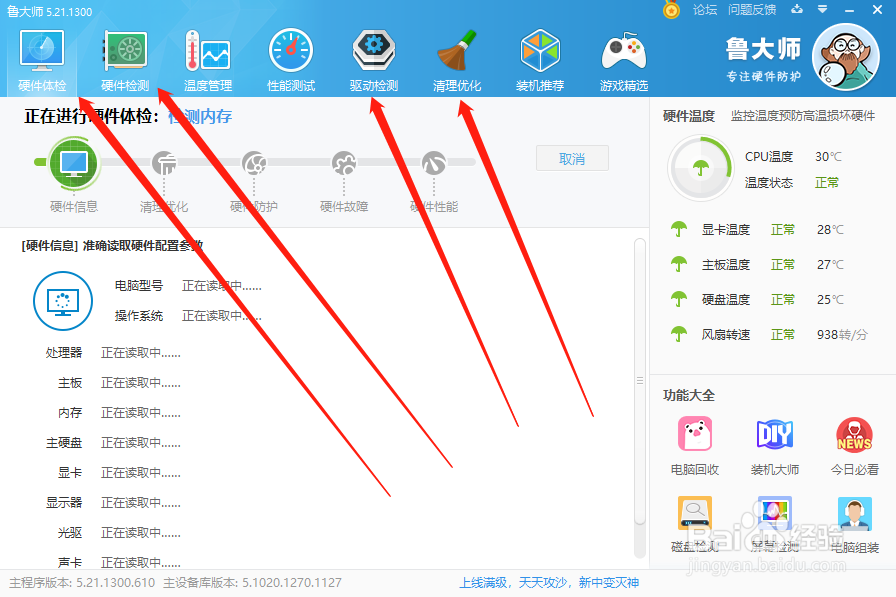Open 电脑回收 pink pig icon

(x=695, y=434)
